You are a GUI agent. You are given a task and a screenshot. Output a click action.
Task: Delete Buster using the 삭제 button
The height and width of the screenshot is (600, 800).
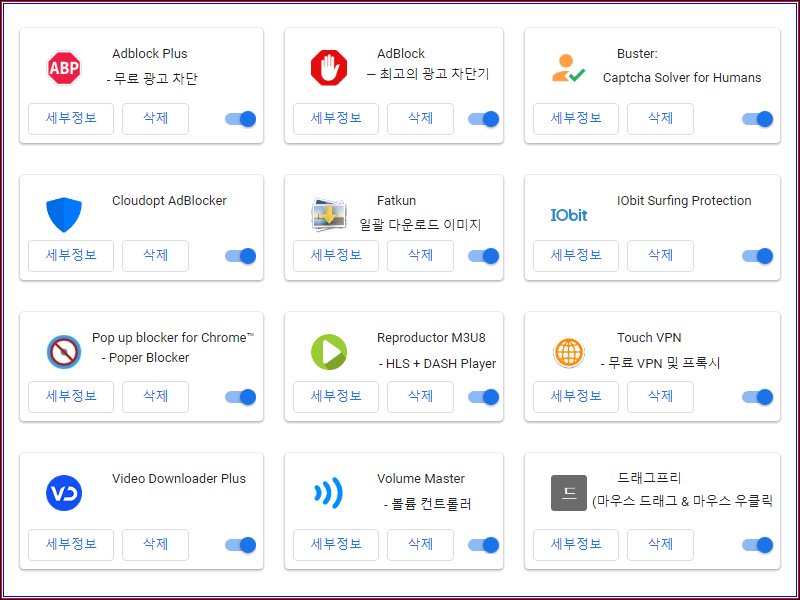(x=660, y=119)
